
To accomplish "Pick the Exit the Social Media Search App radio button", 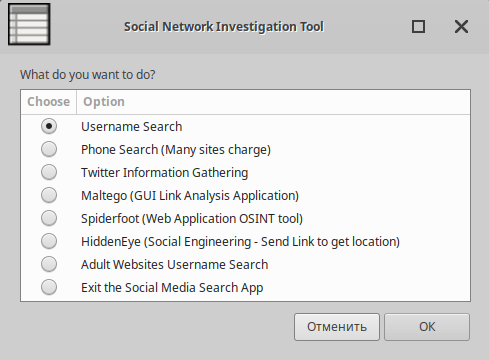I will coord(49,287).
